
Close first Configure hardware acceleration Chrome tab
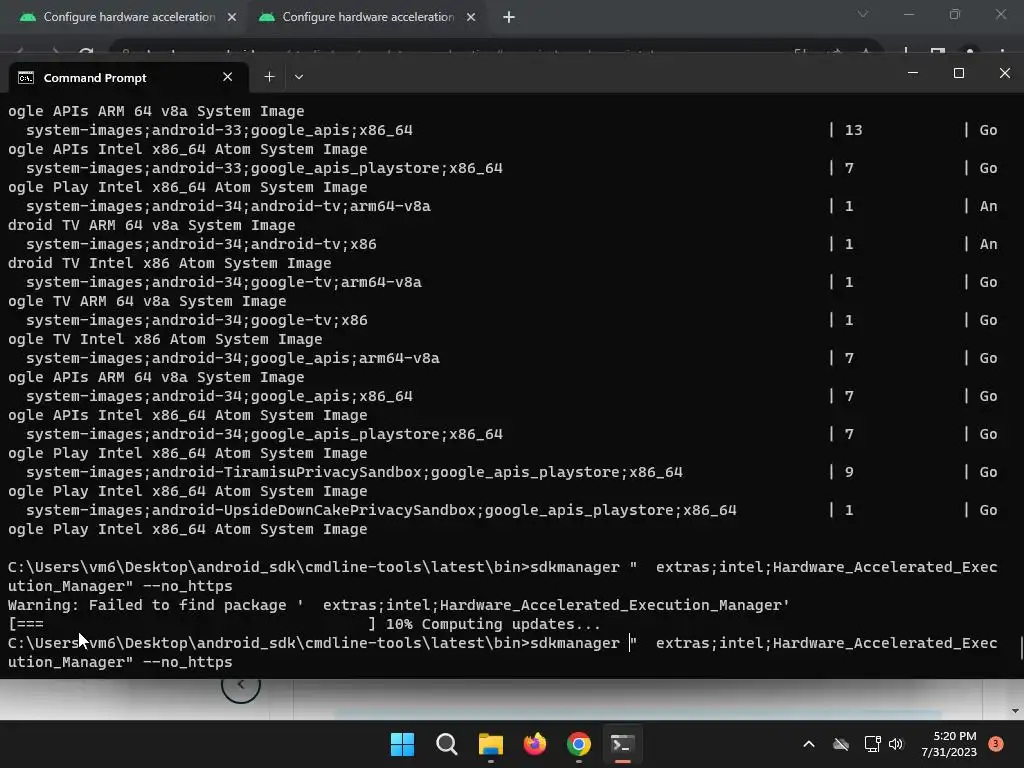click(232, 17)
